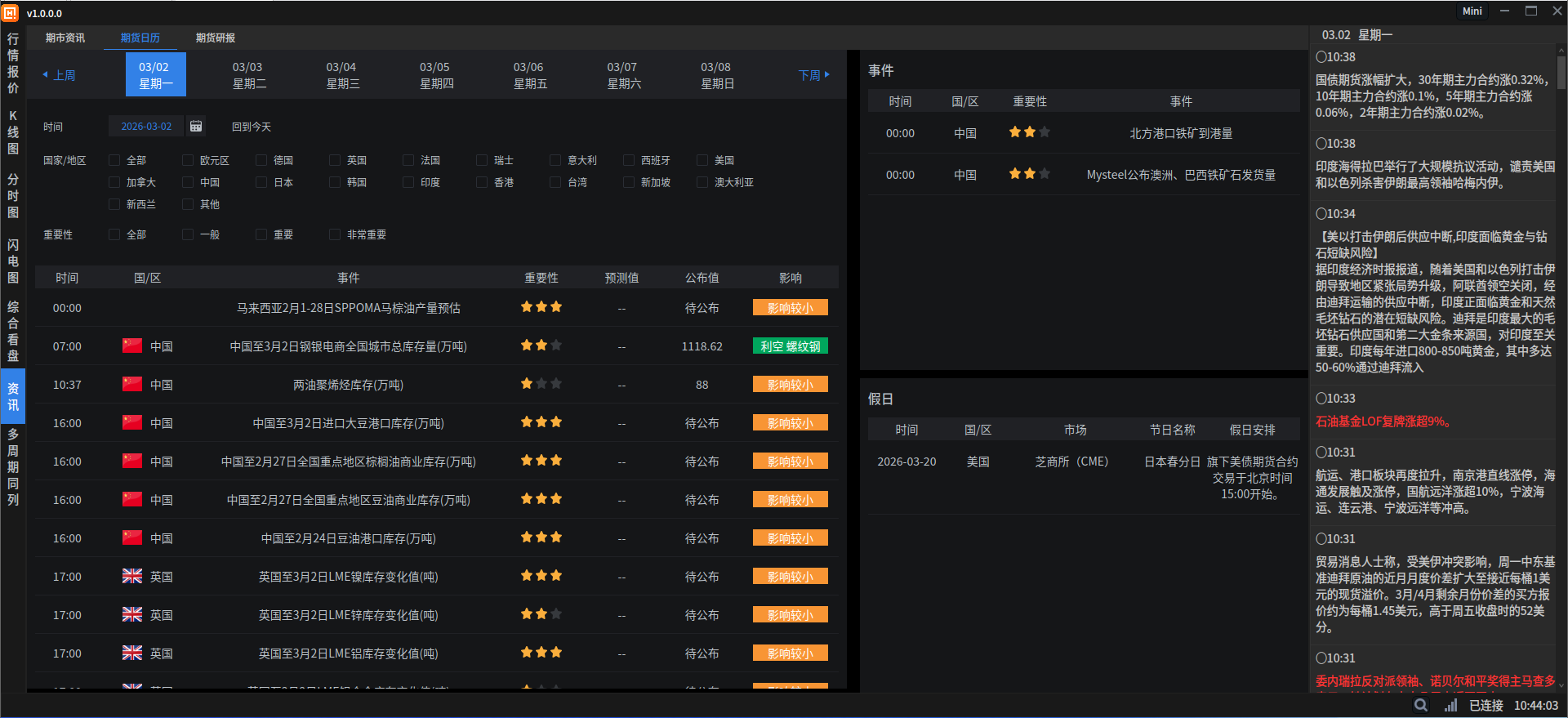This screenshot has width=1568, height=718.
Task: Click published value 1118.62
Action: [x=702, y=346]
